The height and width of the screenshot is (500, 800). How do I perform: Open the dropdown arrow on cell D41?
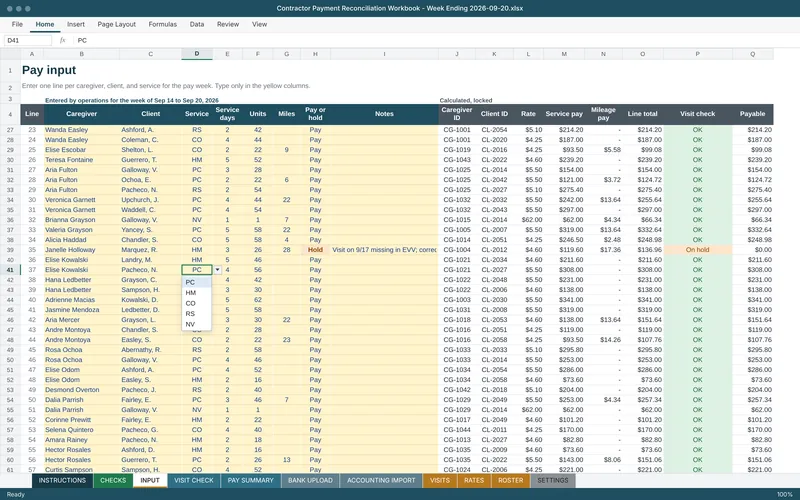pyautogui.click(x=217, y=270)
